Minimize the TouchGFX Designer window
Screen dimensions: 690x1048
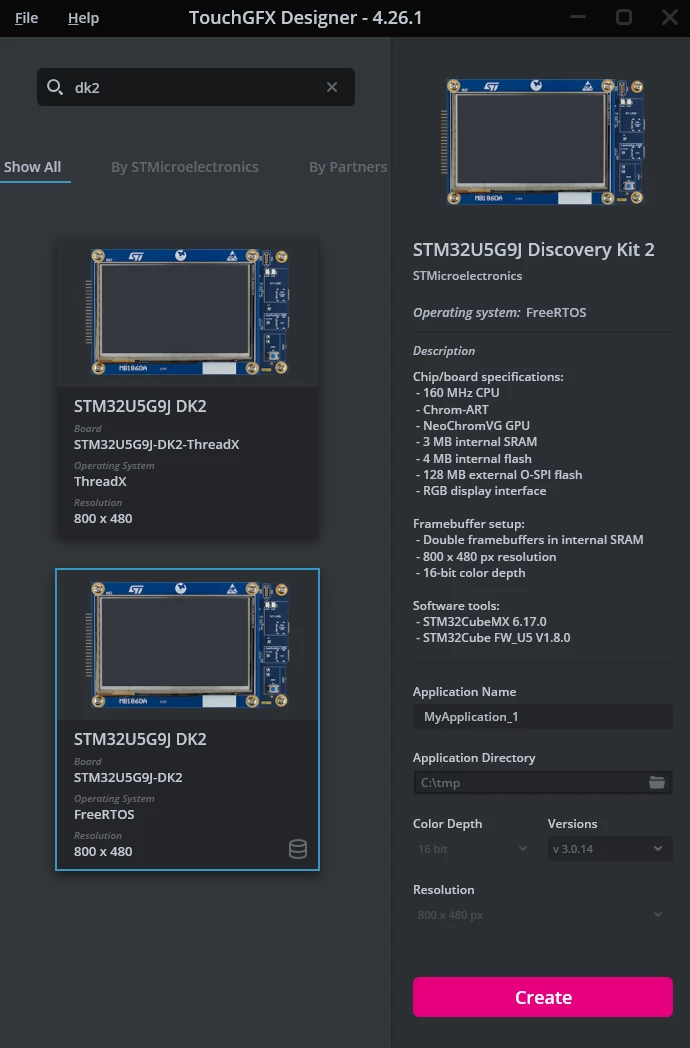578,17
